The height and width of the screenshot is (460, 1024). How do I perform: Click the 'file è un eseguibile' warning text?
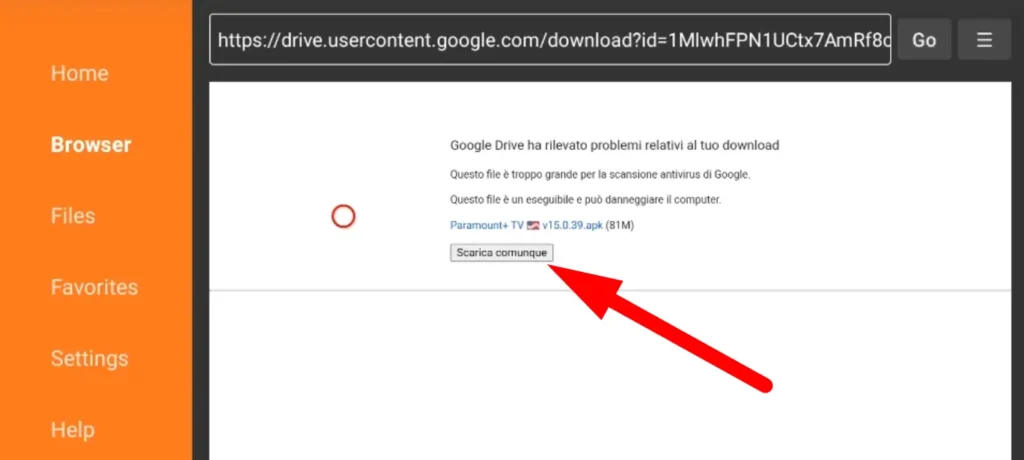tap(586, 200)
